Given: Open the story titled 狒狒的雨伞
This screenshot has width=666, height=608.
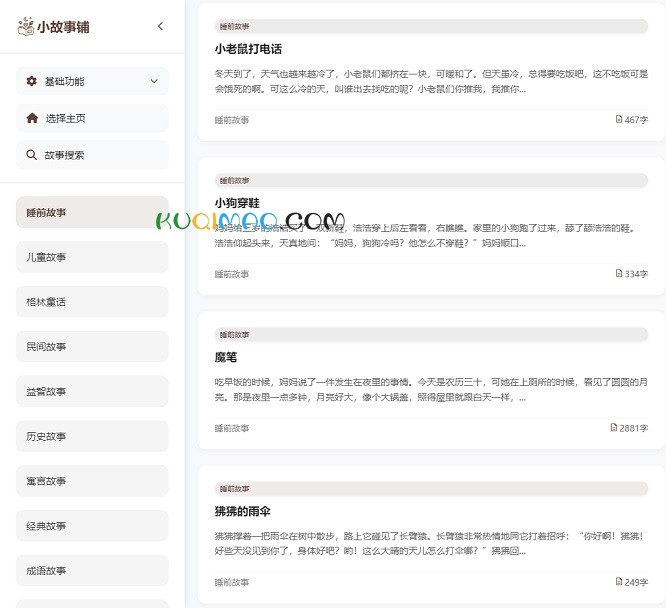Looking at the screenshot, I should pyautogui.click(x=243, y=511).
